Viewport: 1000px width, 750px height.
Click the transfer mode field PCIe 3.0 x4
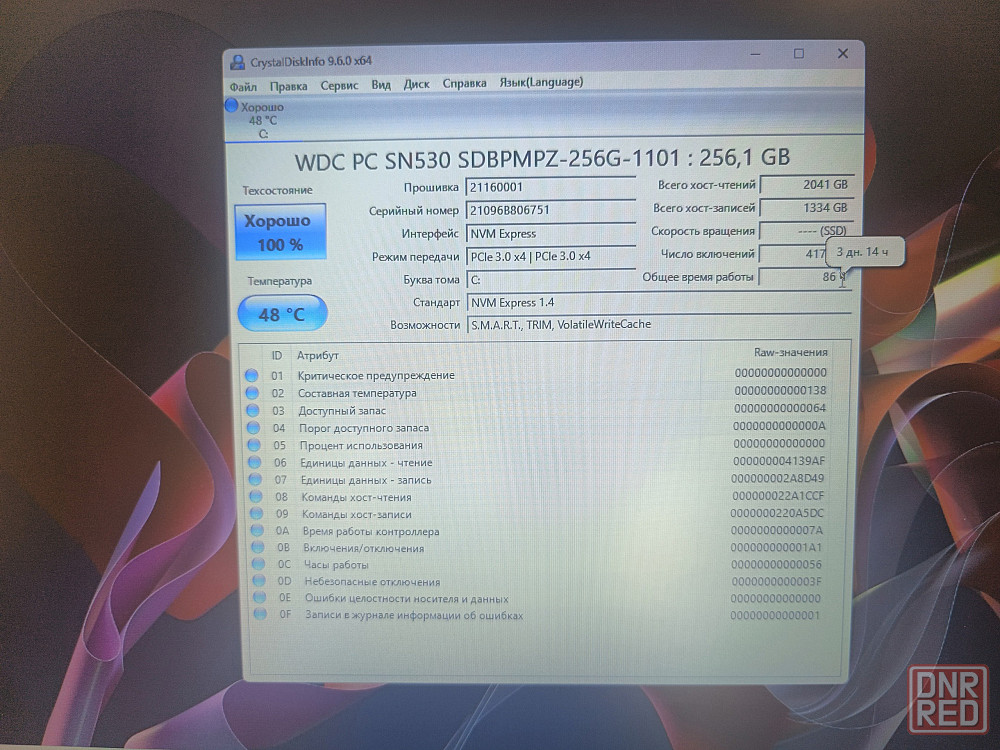(x=550, y=256)
